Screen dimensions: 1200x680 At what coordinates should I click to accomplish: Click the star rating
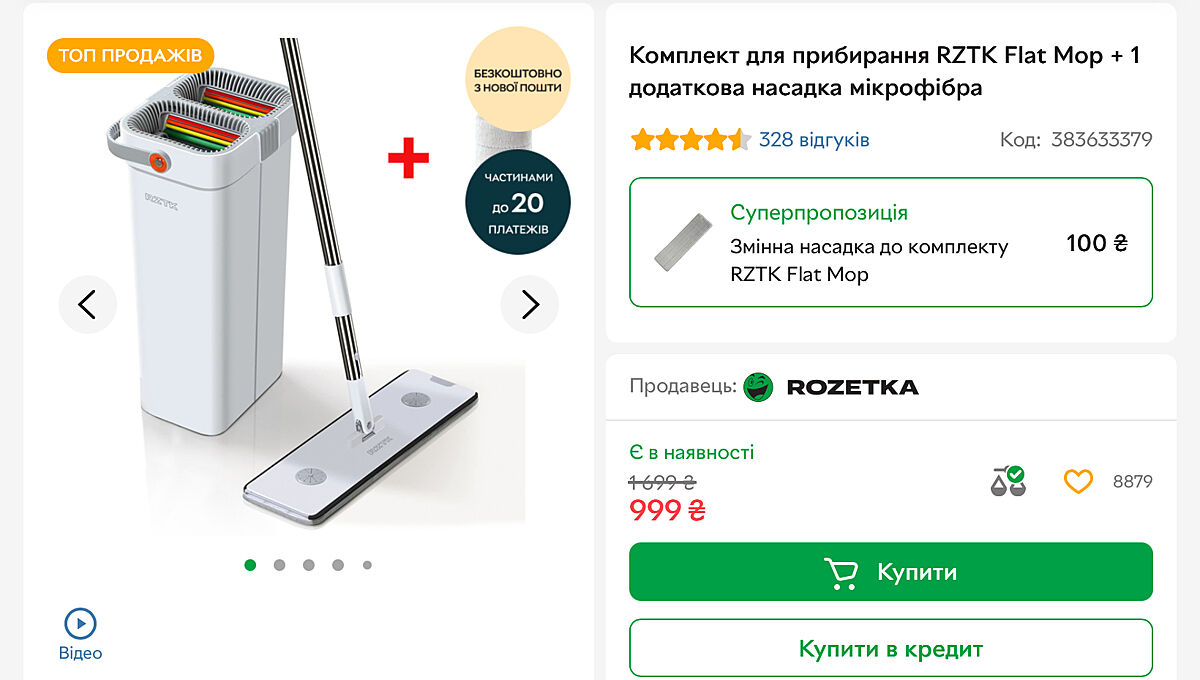pyautogui.click(x=690, y=140)
